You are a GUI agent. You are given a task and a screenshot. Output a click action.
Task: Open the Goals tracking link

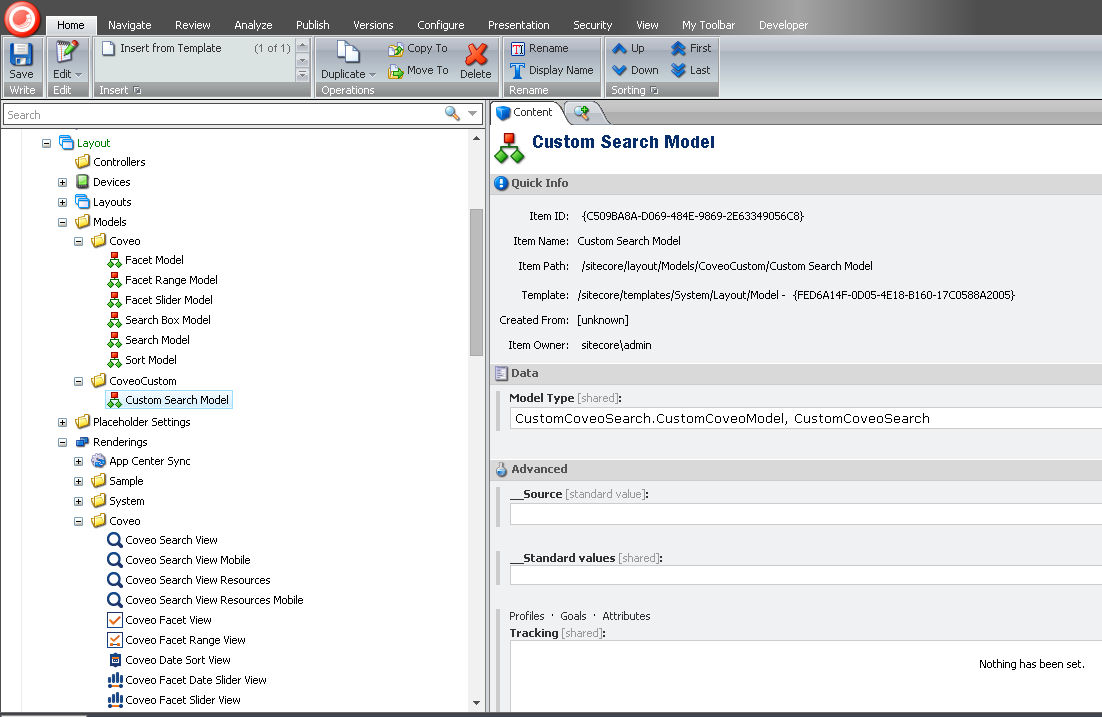pos(573,616)
